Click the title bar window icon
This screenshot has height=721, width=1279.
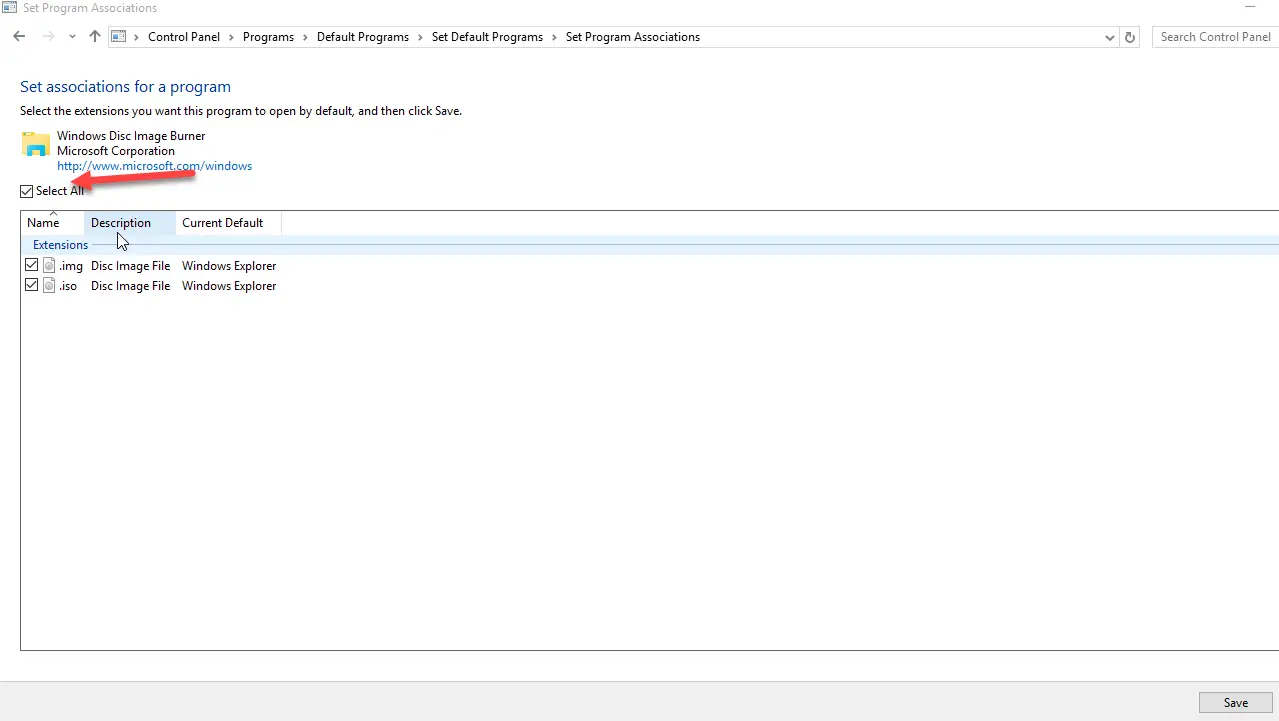tap(9, 8)
